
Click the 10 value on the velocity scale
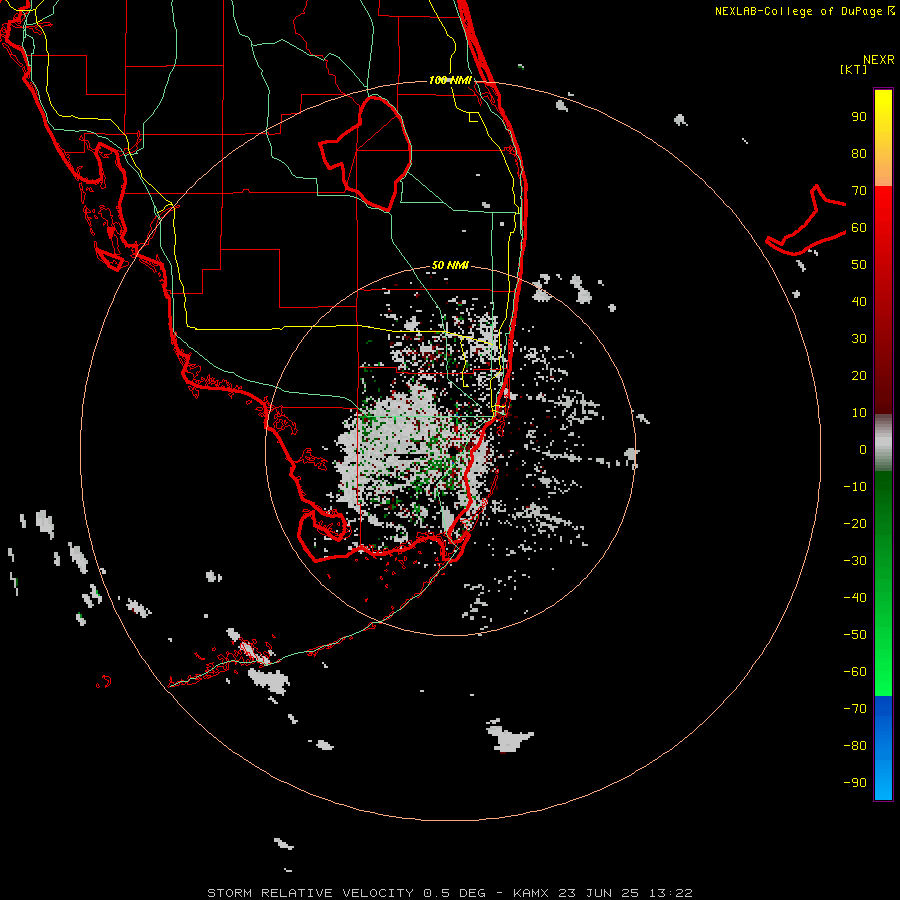point(859,413)
